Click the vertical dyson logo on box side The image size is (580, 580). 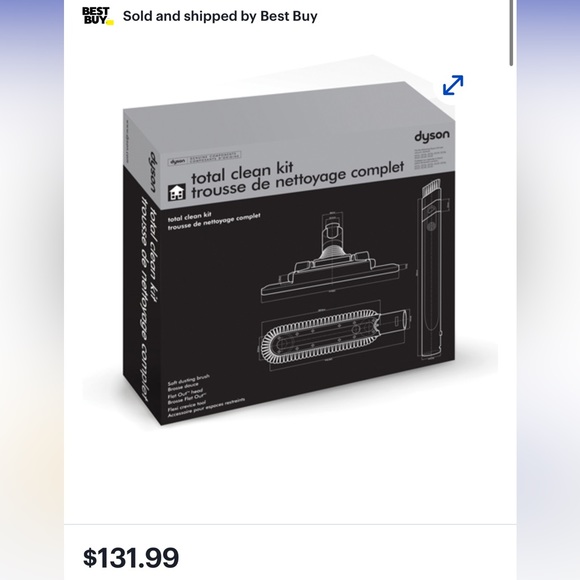point(152,172)
